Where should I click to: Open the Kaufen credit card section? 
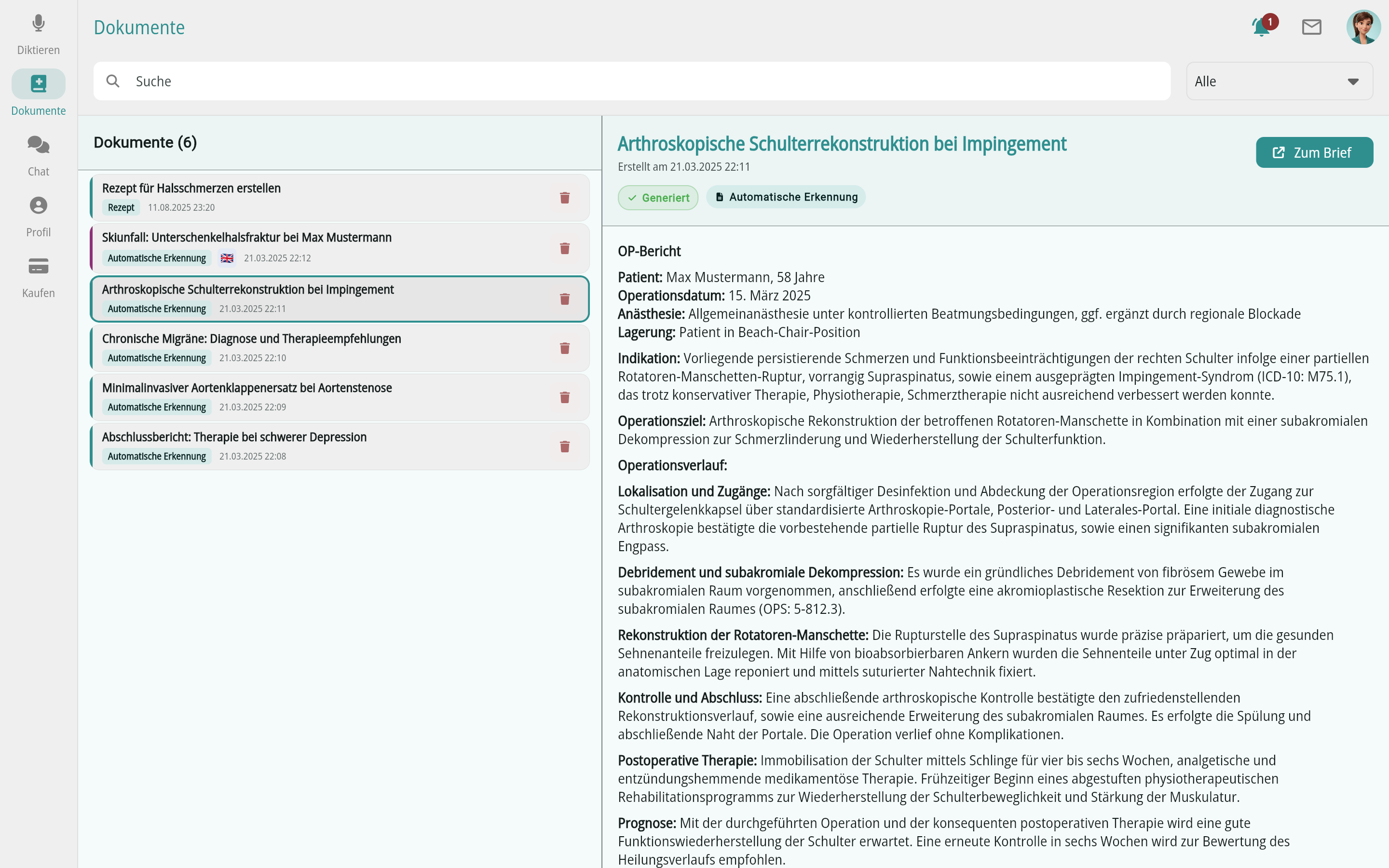point(39,277)
